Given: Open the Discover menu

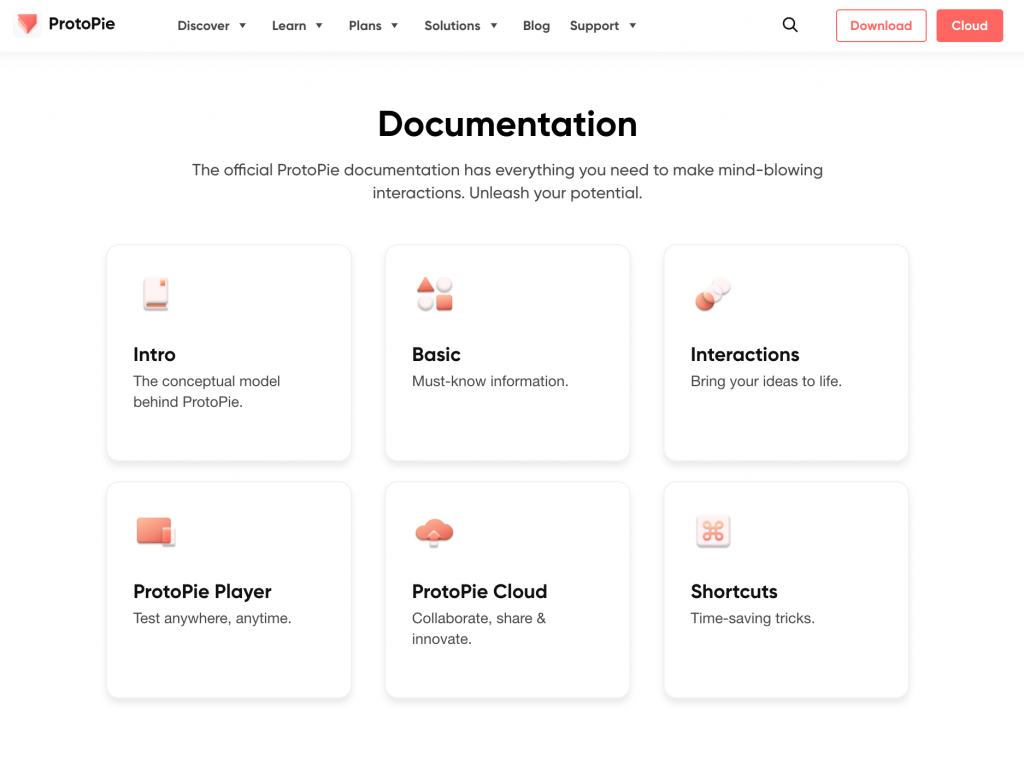Looking at the screenshot, I should point(203,25).
